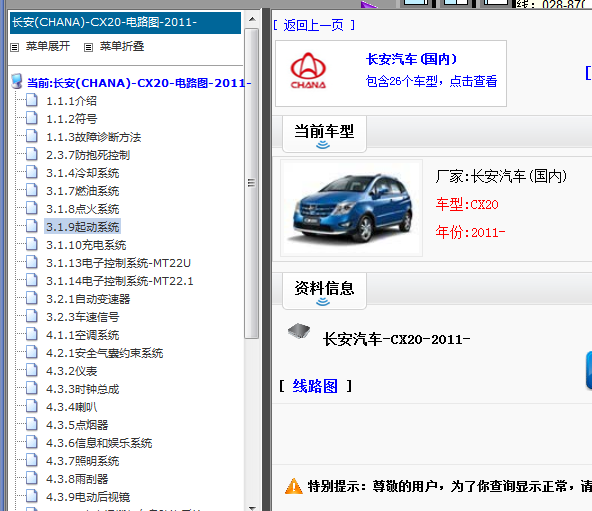Image resolution: width=592 pixels, height=511 pixels.
Task: Click 包含26个车型，点击查看 link
Action: tap(431, 81)
